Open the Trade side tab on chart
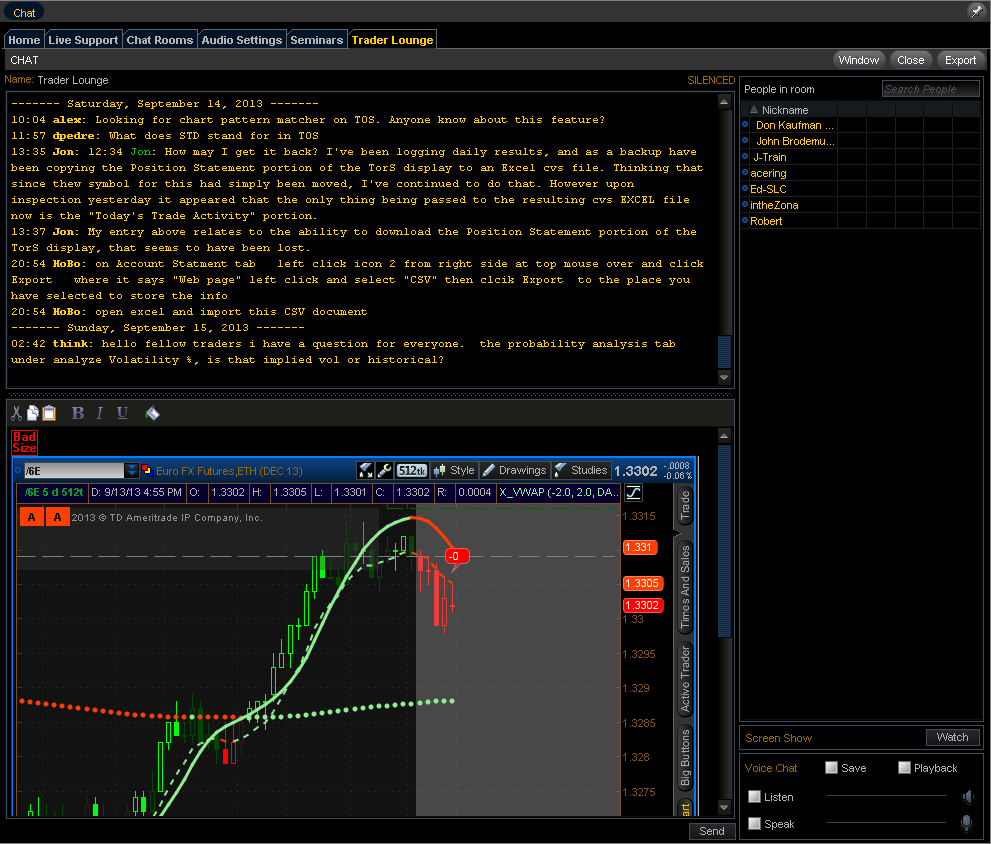 point(685,506)
